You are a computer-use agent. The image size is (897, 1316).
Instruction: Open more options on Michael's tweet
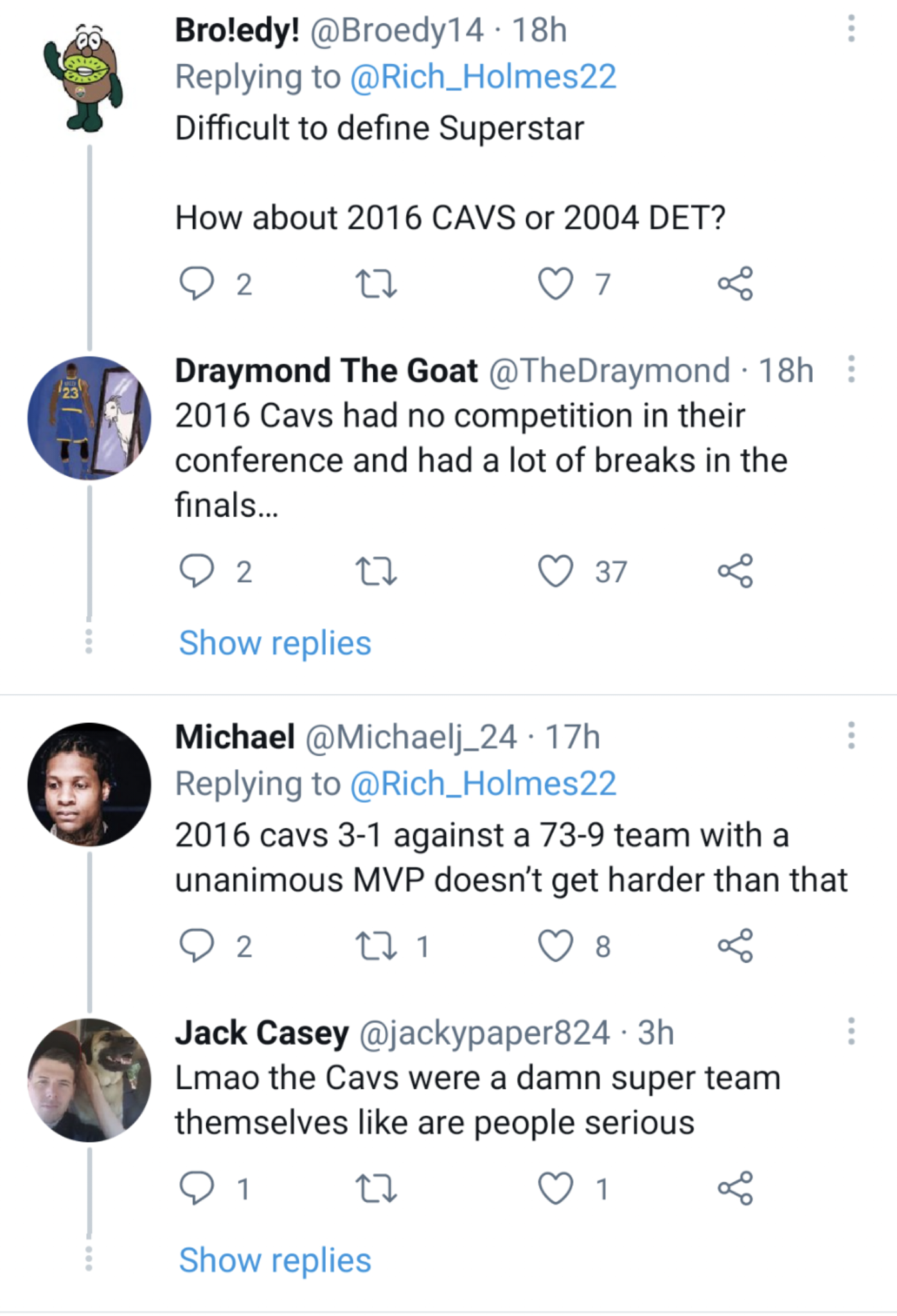pos(851,736)
